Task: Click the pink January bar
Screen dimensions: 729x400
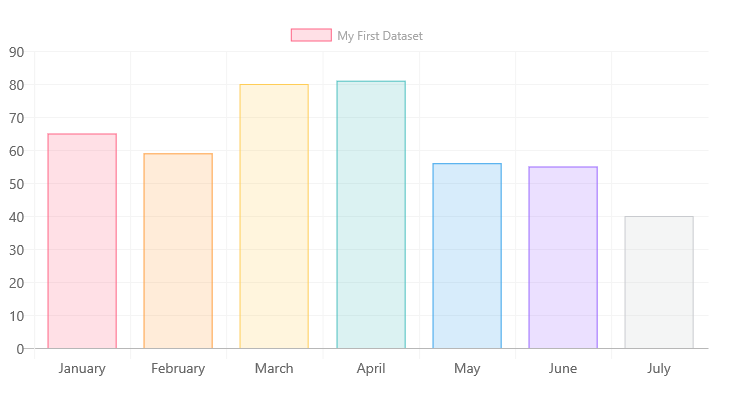Action: (82, 241)
